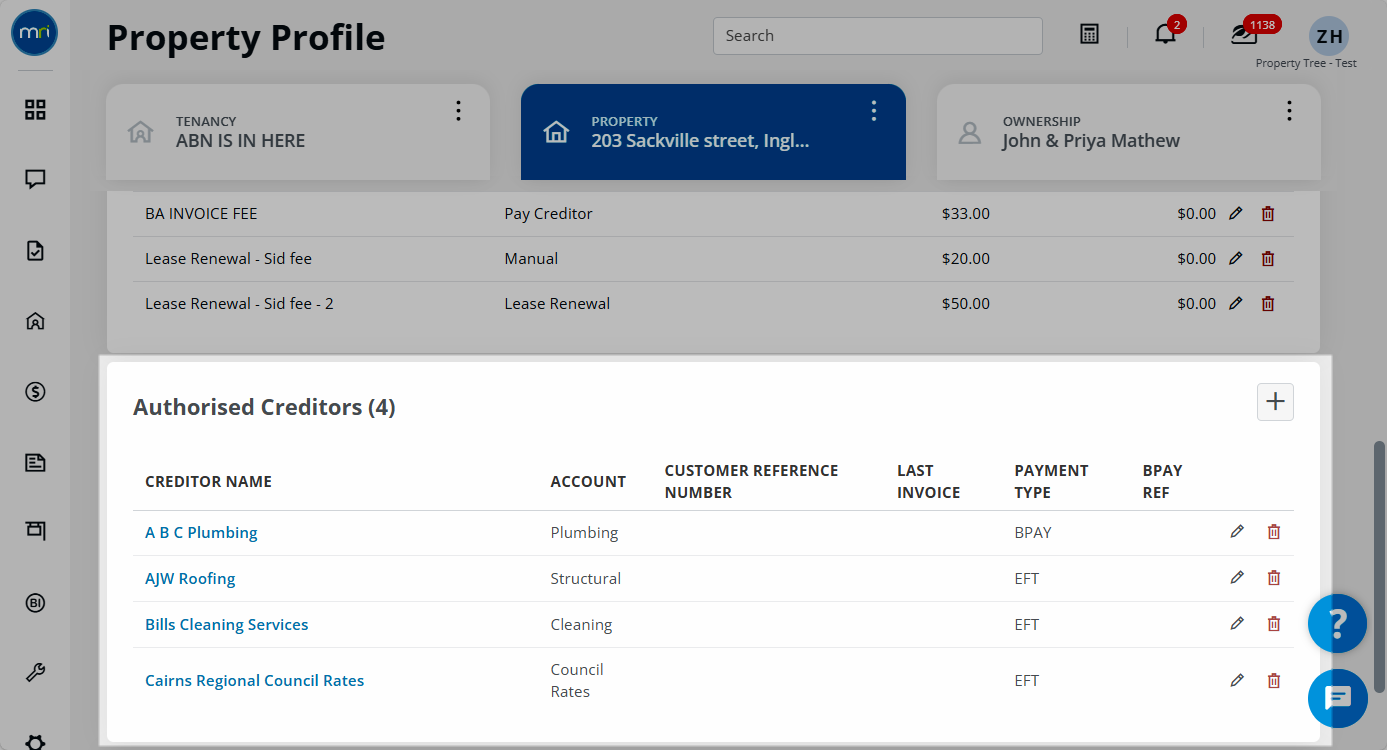The width and height of the screenshot is (1387, 750).
Task: Open Cairns Regional Council Rates link
Action: [x=255, y=681]
